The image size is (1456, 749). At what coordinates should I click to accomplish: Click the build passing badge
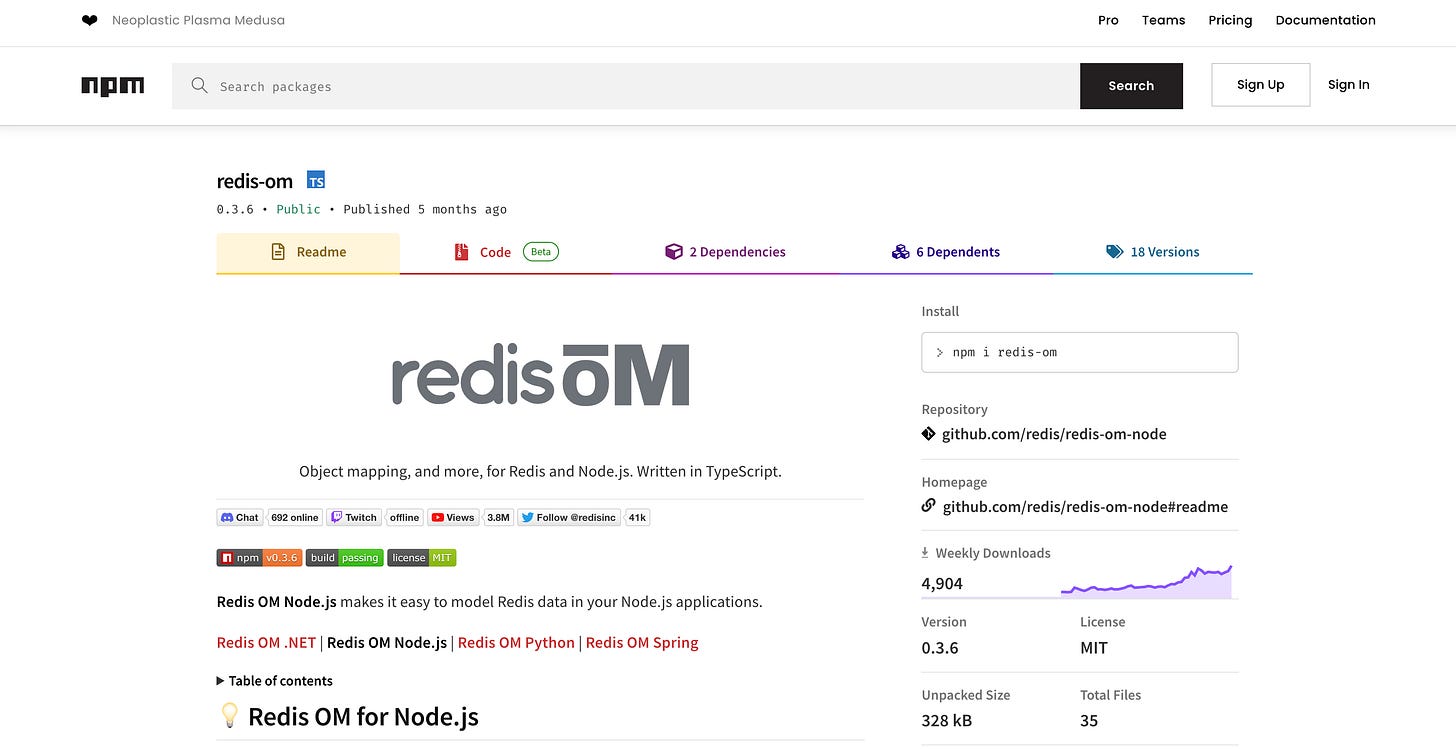345,558
